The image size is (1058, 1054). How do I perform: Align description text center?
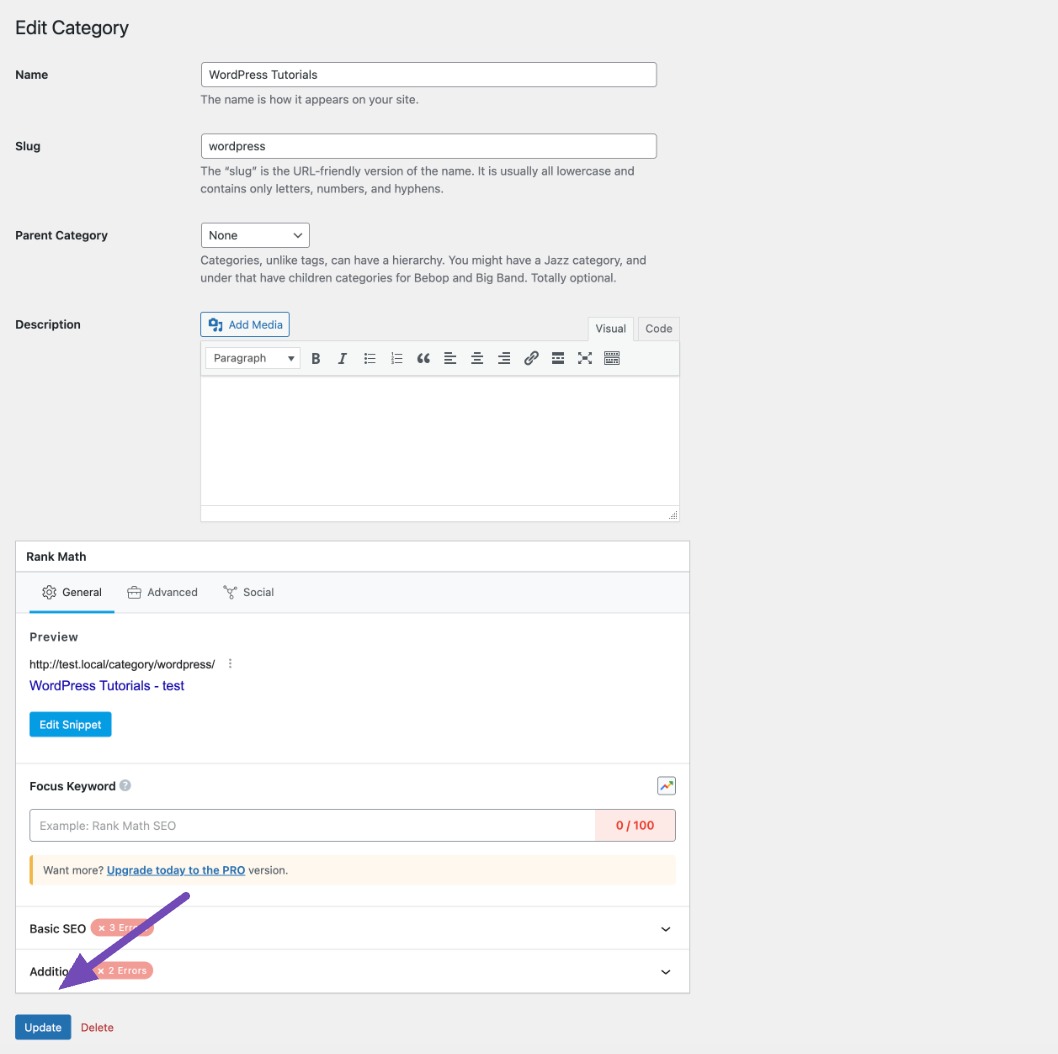click(477, 358)
